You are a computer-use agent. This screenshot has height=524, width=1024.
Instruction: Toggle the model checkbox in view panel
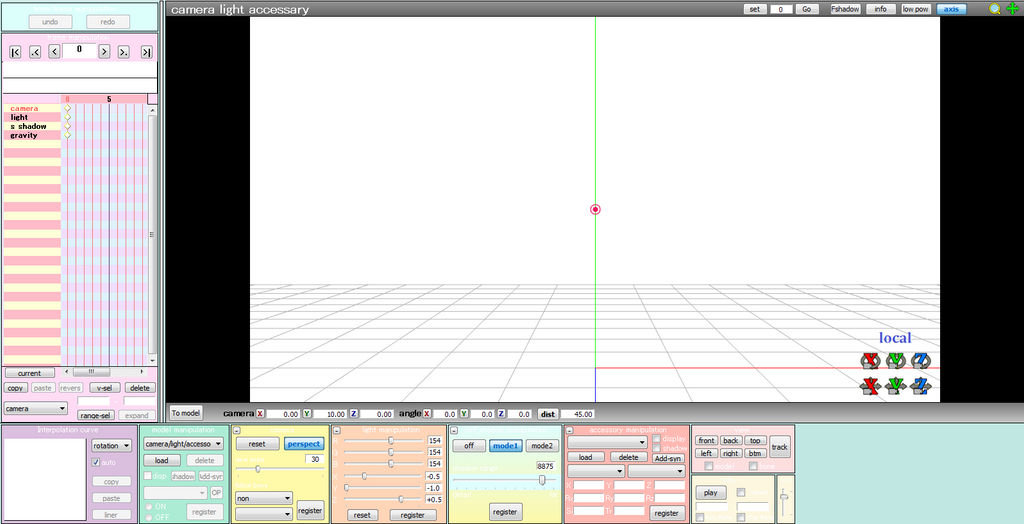pyautogui.click(x=709, y=466)
